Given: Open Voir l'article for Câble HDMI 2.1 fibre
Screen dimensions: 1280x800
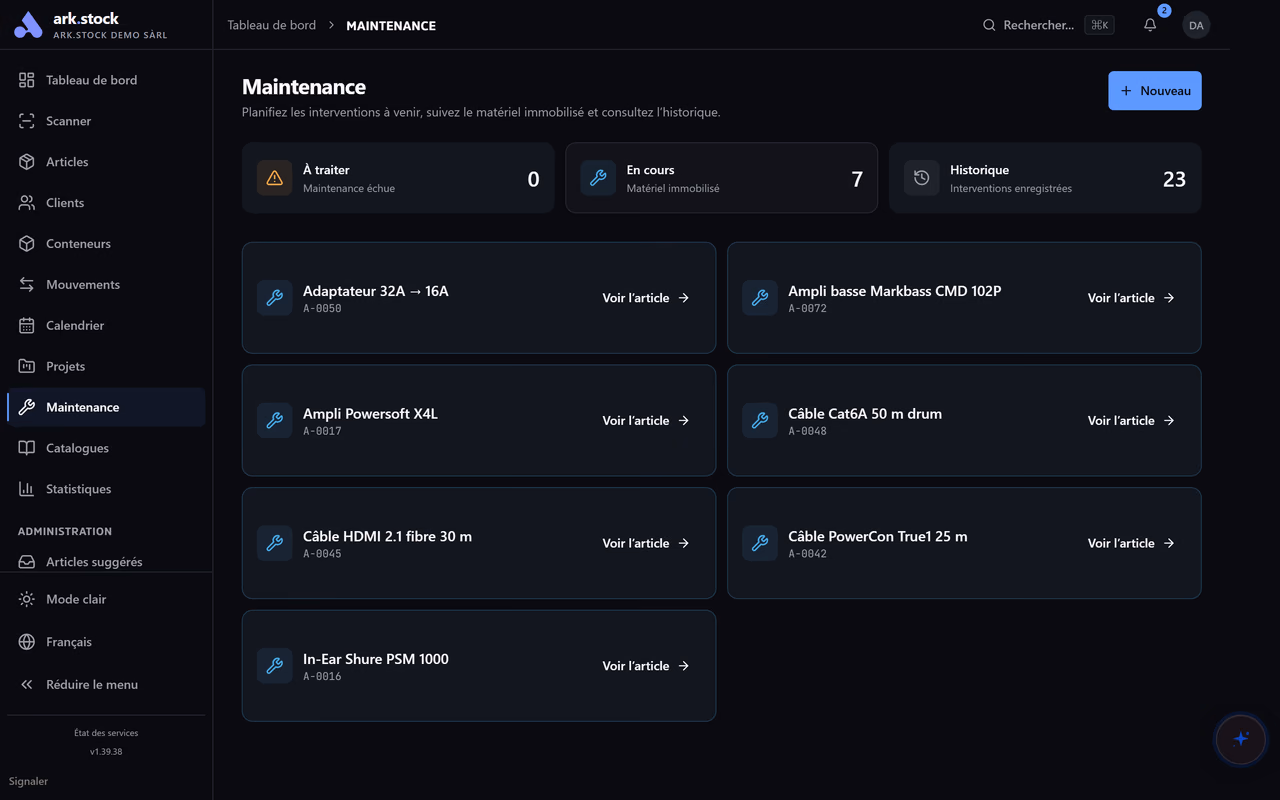Looking at the screenshot, I should [x=646, y=544].
